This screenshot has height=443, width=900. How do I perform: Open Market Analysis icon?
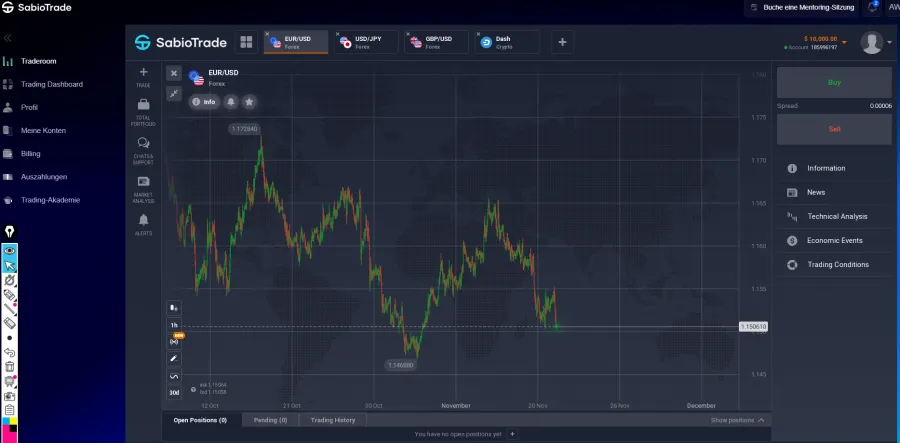(x=143, y=181)
